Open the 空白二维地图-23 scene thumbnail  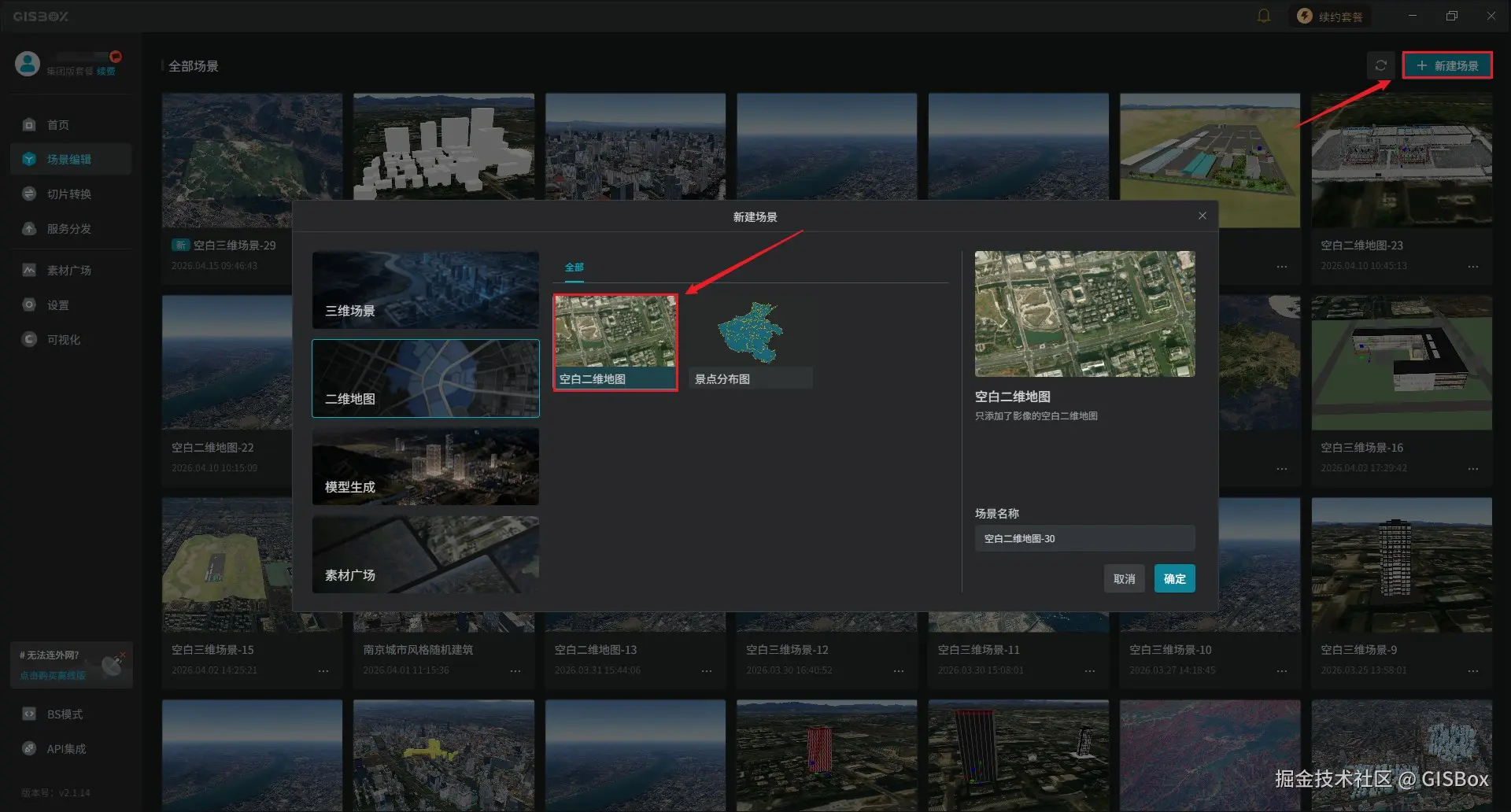point(1402,161)
